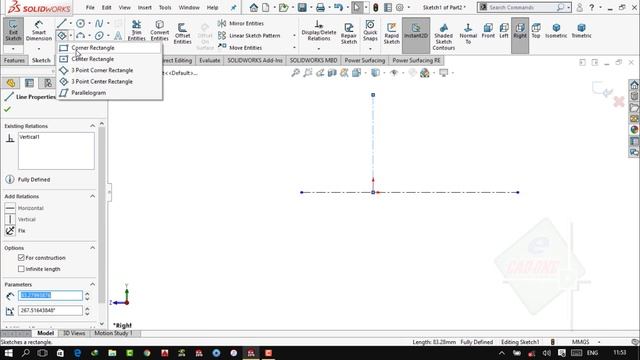This screenshot has width=640, height=360.
Task: Open the SOLIDWORKS Add-Ins tab
Action: pyautogui.click(x=255, y=60)
